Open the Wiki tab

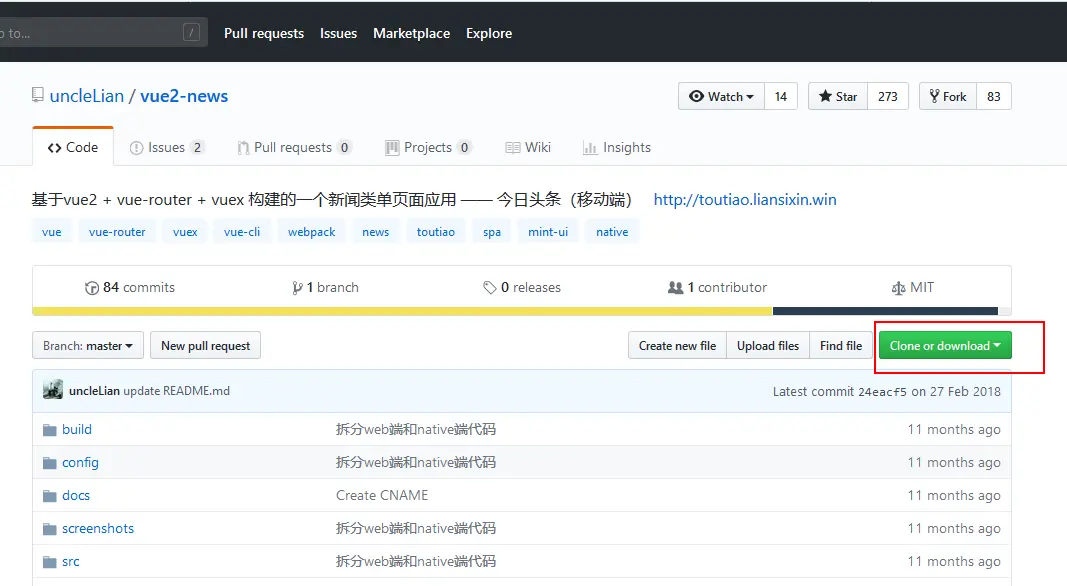point(528,147)
